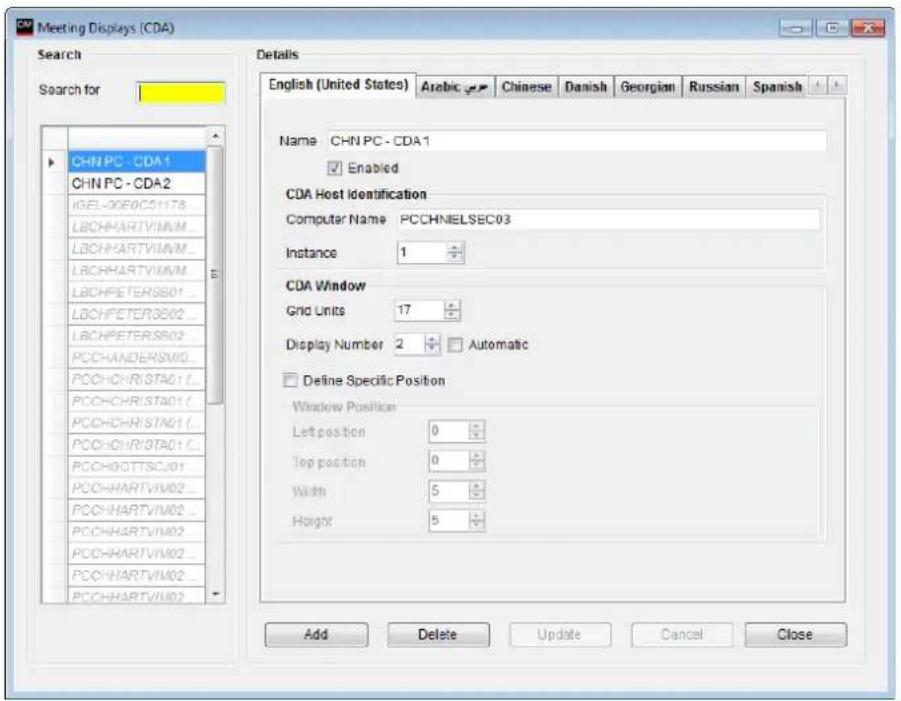The image size is (901, 701).
Task: Select the PCCHGOTTSCJ01 list row
Action: click(136, 466)
